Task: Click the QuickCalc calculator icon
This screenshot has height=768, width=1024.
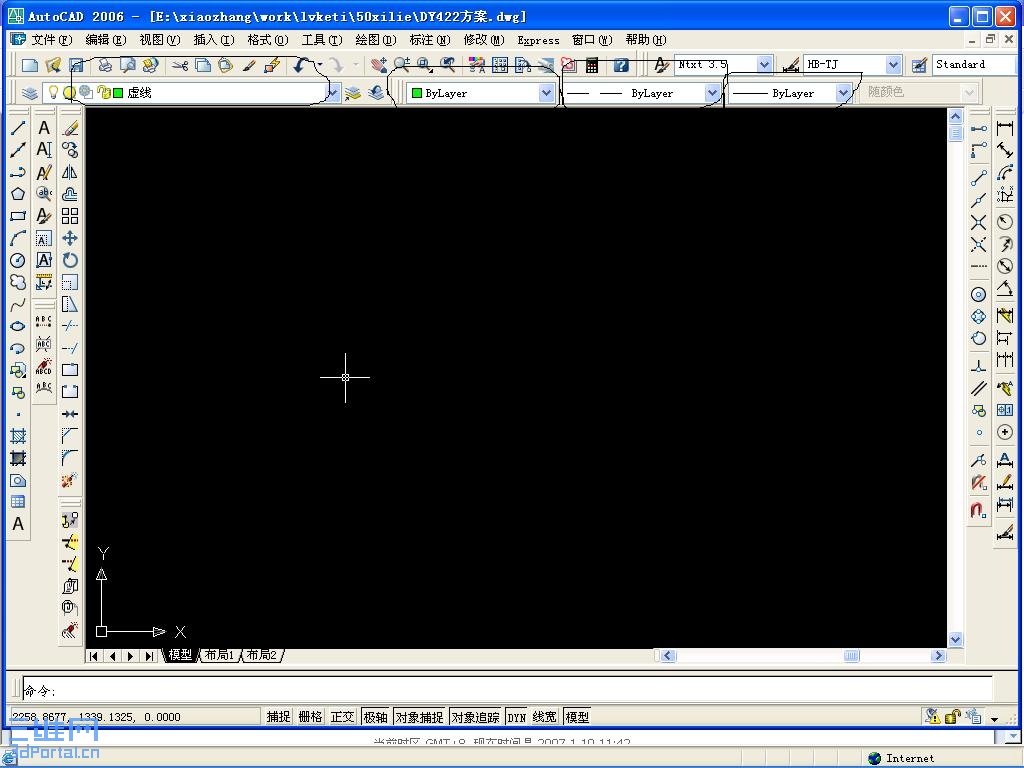Action: (x=592, y=65)
